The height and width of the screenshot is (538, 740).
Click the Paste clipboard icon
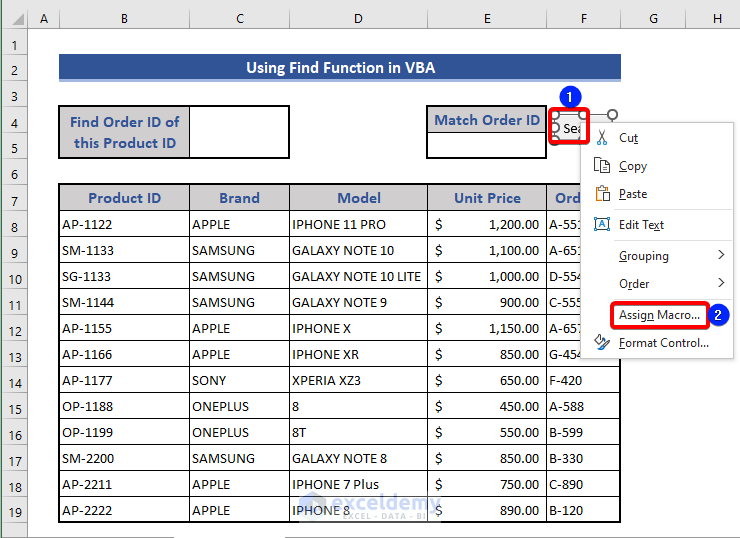[602, 194]
